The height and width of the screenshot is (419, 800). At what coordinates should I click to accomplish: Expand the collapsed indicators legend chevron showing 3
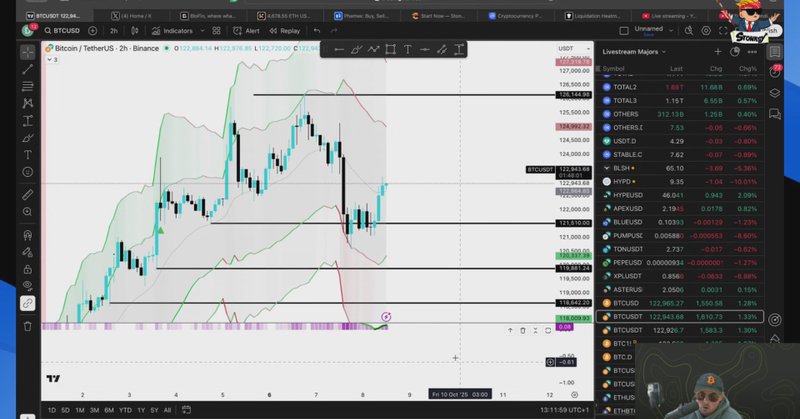pyautogui.click(x=52, y=60)
